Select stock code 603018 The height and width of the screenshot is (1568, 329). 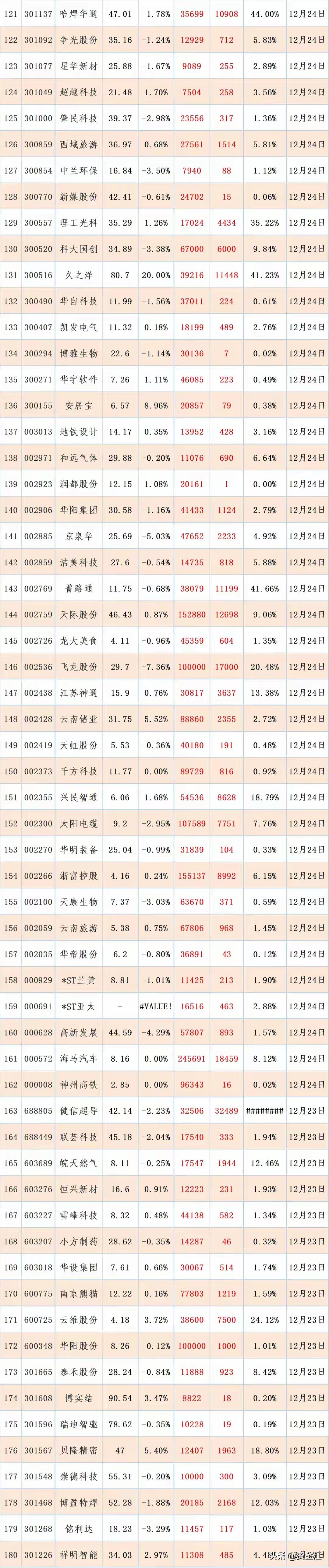[x=38, y=1268]
